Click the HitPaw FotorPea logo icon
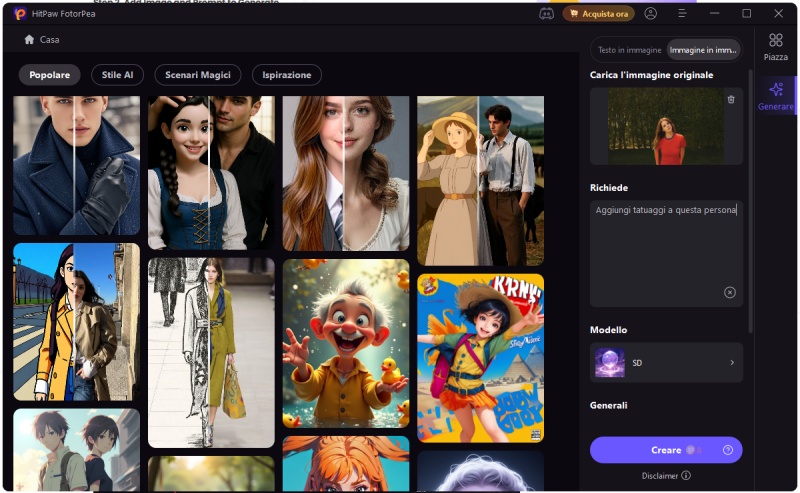The height and width of the screenshot is (493, 800). pos(20,14)
